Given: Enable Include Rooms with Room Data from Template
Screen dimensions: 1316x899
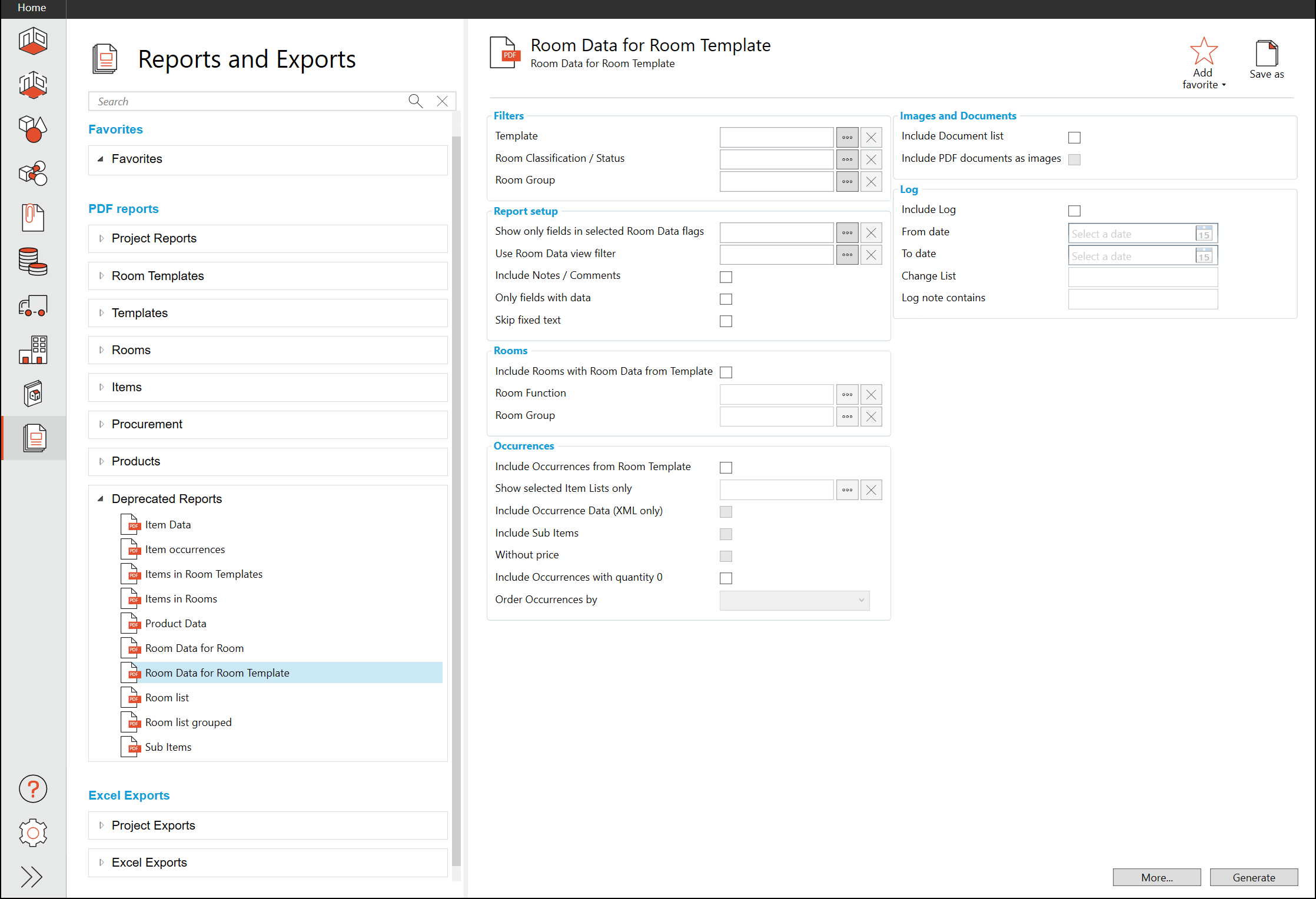Looking at the screenshot, I should click(726, 372).
